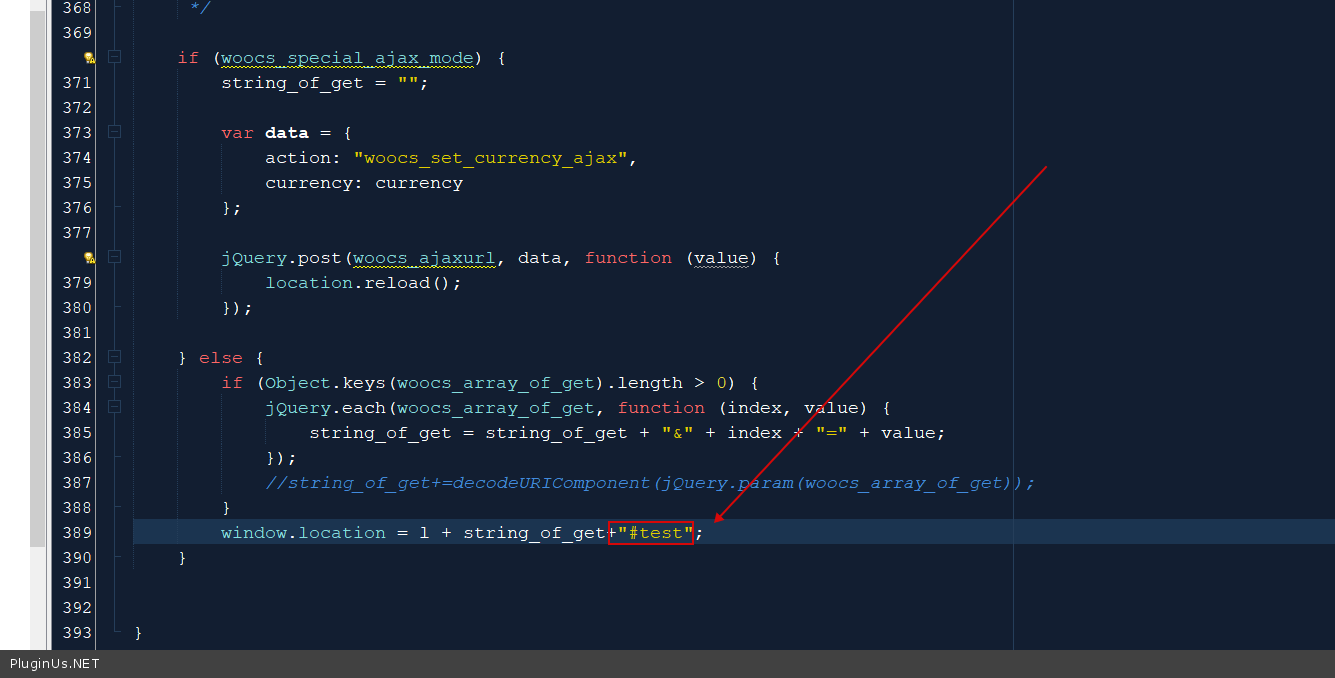Screen dimensions: 1335x678
Task: Click the 'action:' property name
Action: click(304, 158)
